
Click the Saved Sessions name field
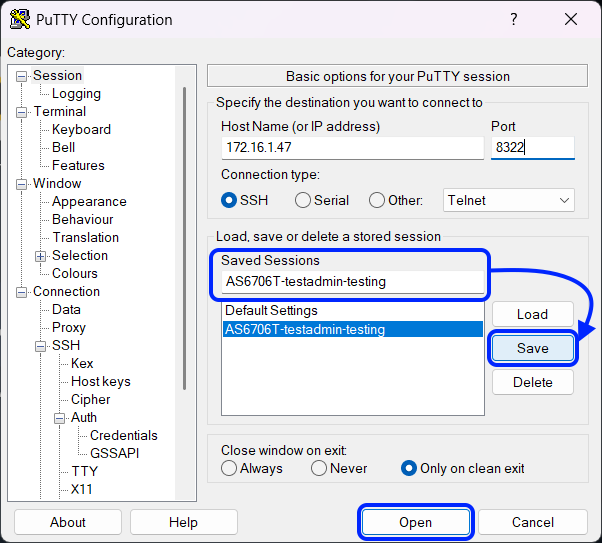352,282
